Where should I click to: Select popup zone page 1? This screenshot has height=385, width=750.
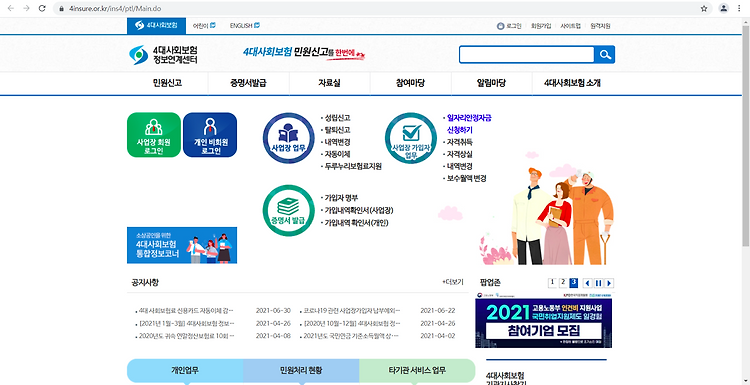552,283
